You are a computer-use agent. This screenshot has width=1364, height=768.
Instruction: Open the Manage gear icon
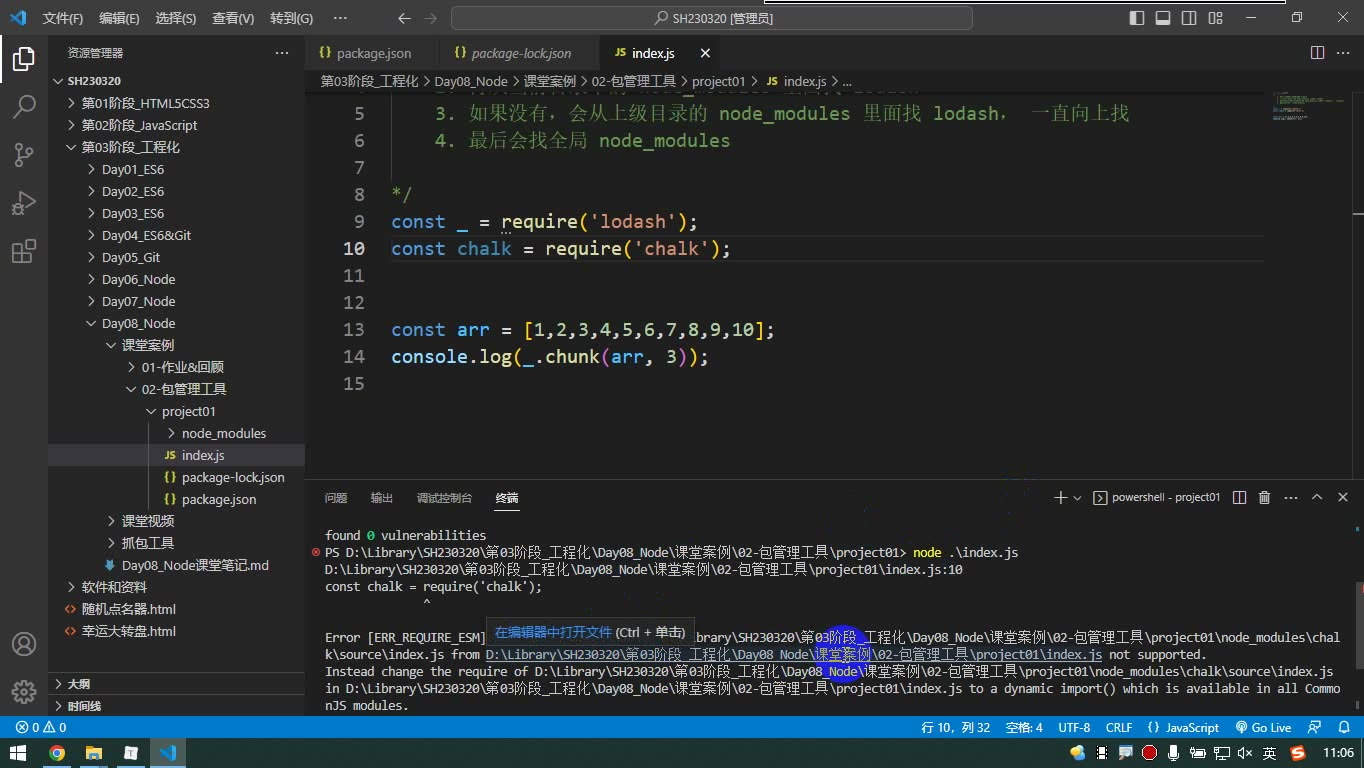[x=24, y=691]
